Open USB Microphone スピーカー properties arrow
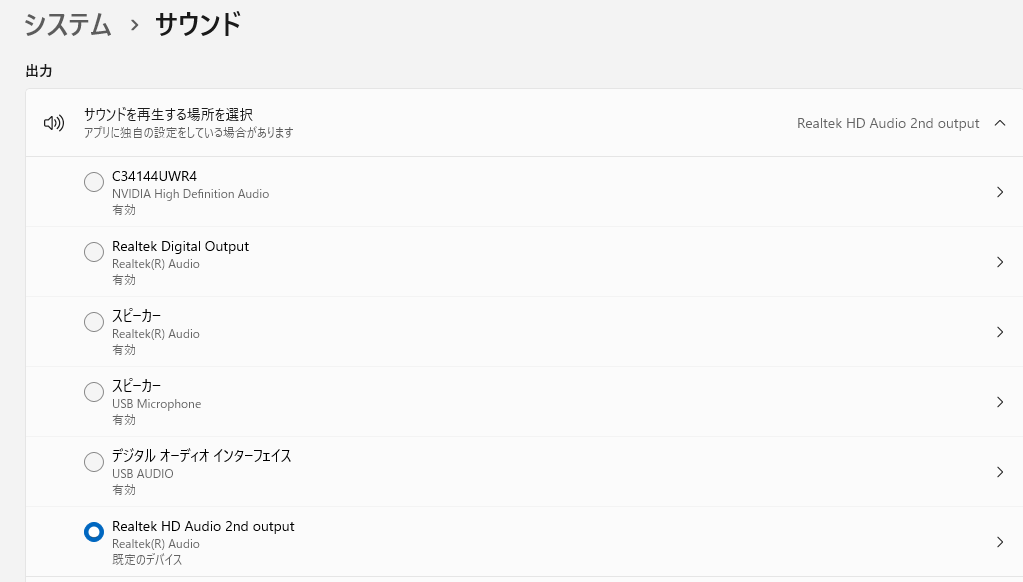 pyautogui.click(x=1000, y=402)
